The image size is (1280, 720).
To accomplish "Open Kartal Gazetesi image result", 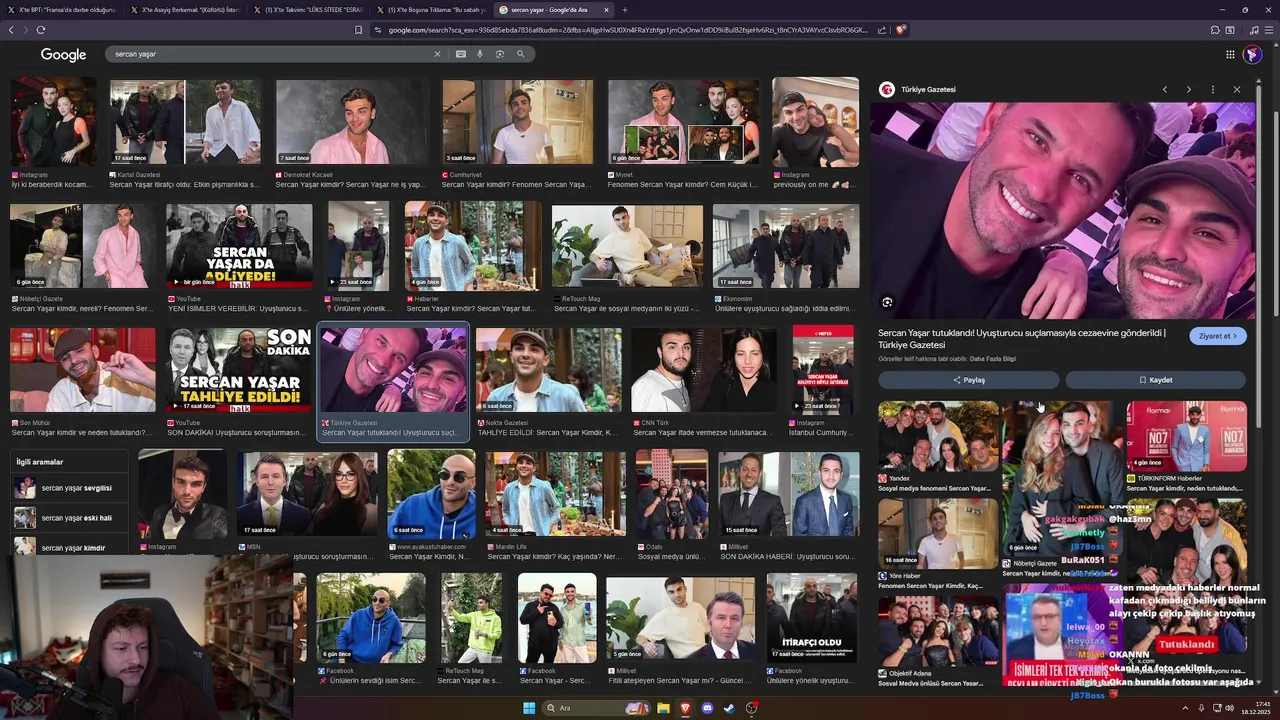I will (x=185, y=122).
